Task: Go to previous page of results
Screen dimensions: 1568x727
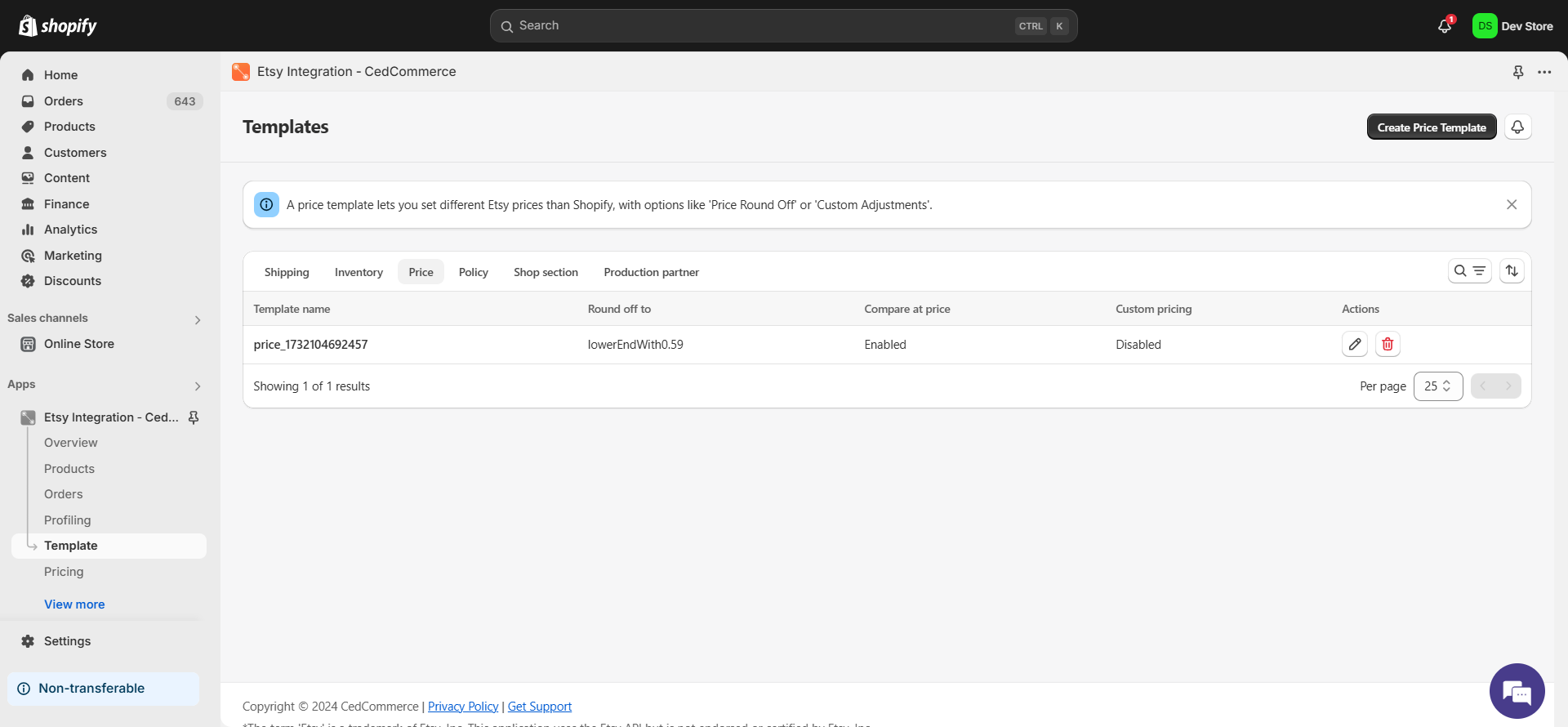Action: [1483, 386]
